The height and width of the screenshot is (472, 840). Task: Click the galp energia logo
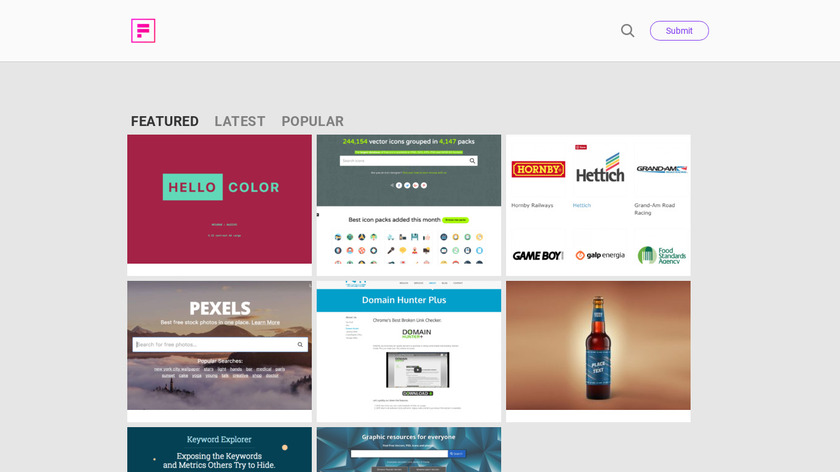point(600,256)
